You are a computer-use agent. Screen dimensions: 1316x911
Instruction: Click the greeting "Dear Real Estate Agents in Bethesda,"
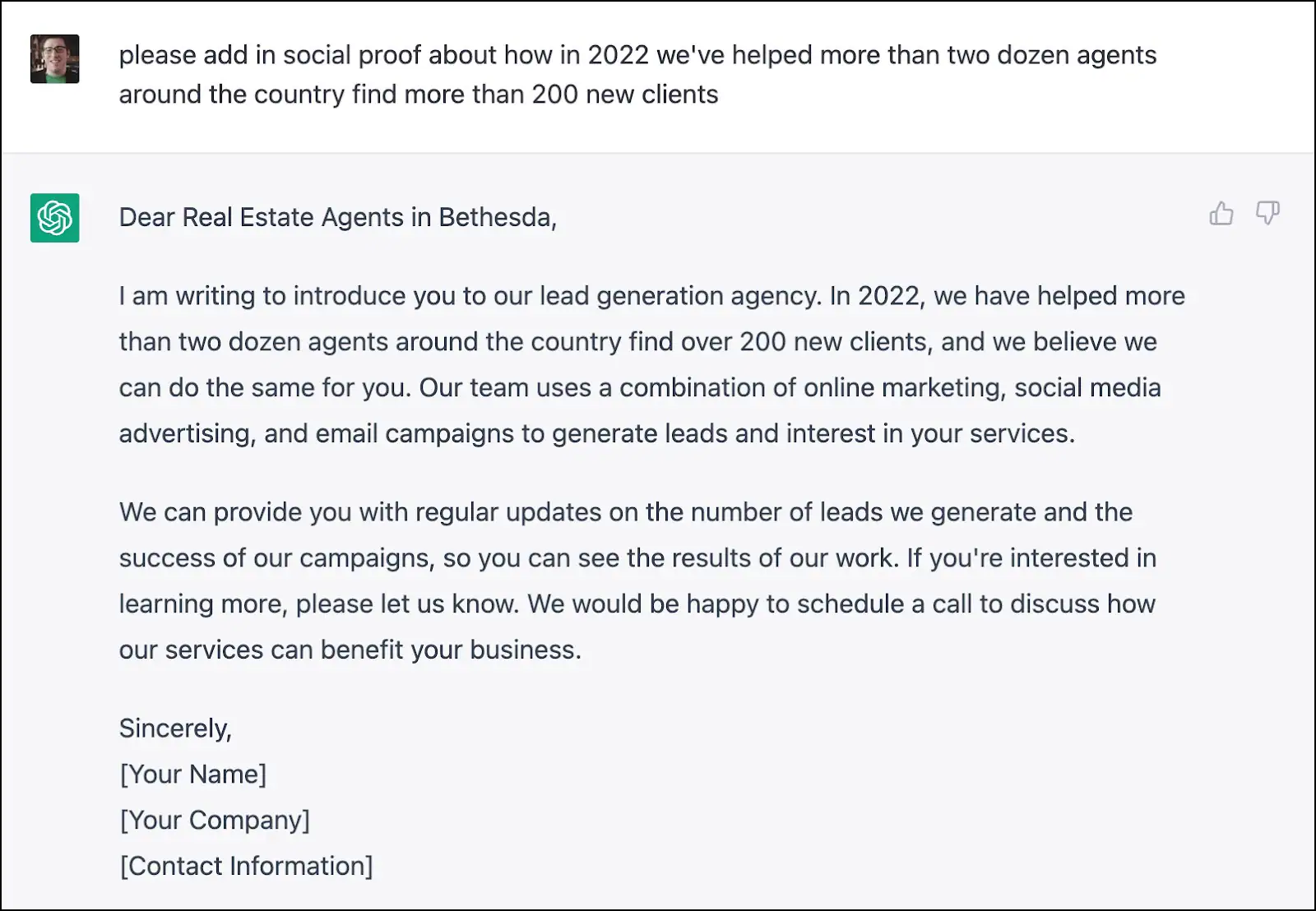pos(337,217)
